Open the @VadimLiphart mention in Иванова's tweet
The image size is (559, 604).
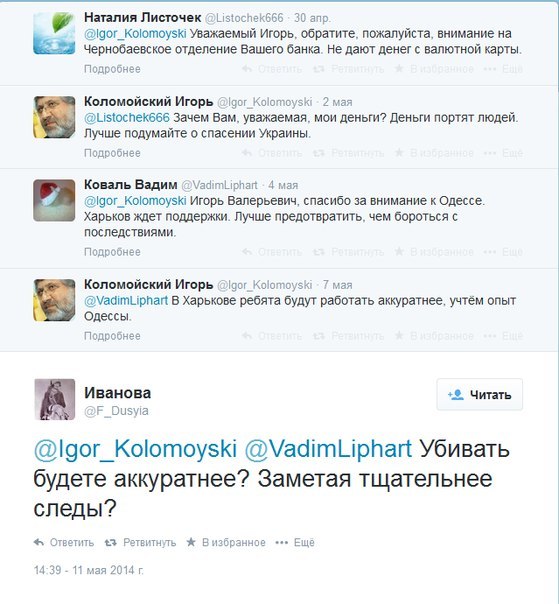tap(328, 449)
